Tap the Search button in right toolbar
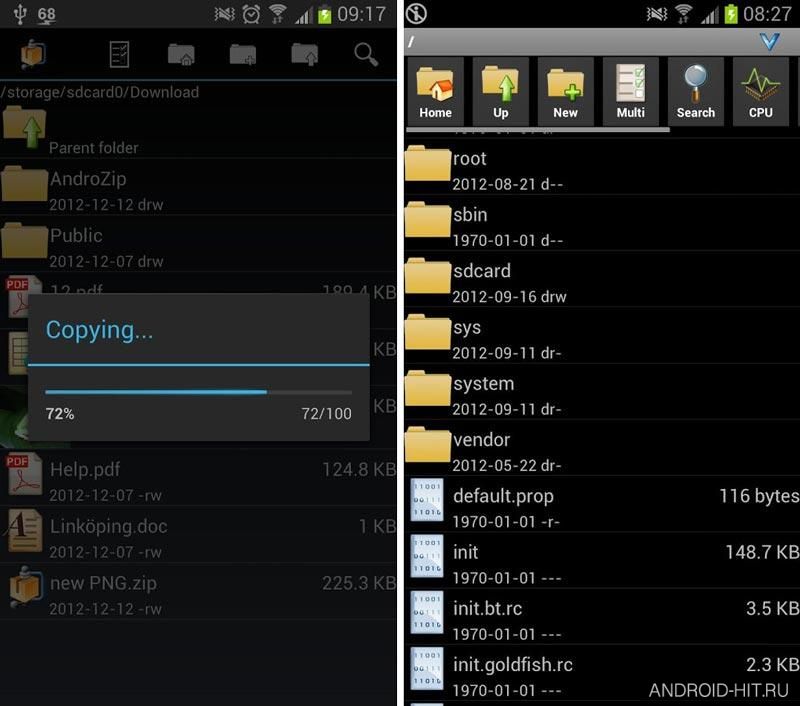 695,91
